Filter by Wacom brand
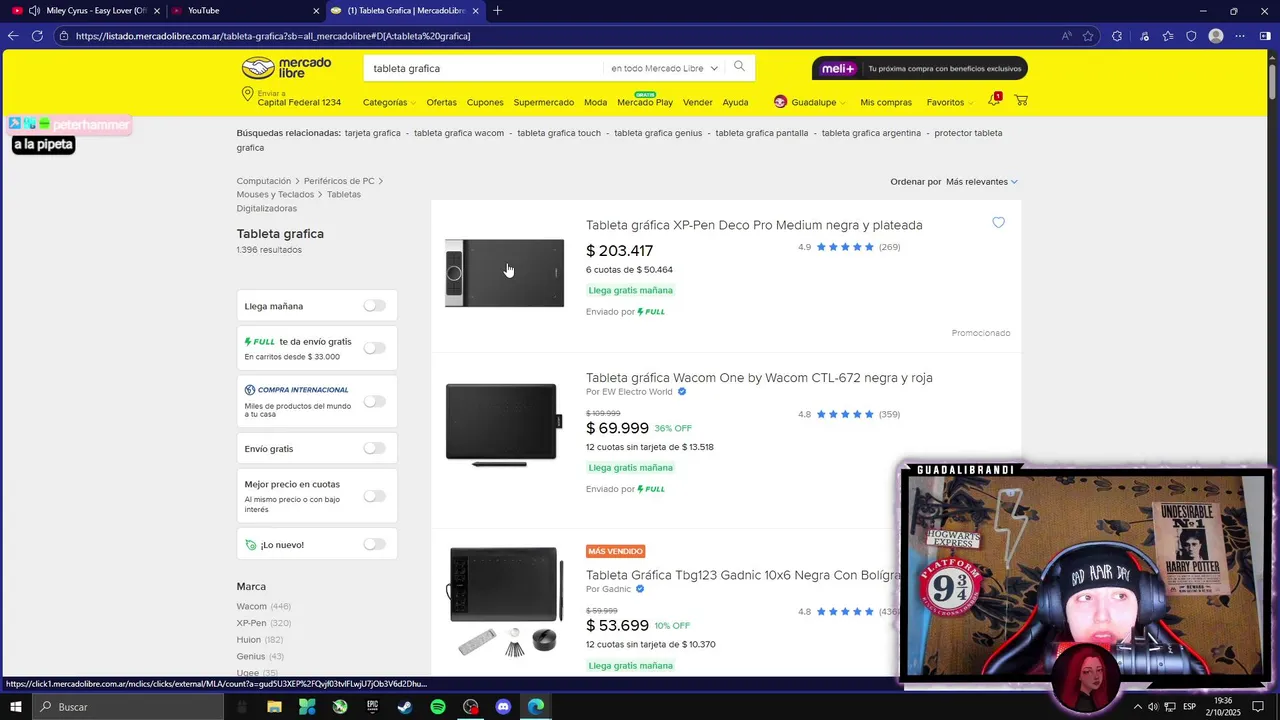 click(x=252, y=606)
